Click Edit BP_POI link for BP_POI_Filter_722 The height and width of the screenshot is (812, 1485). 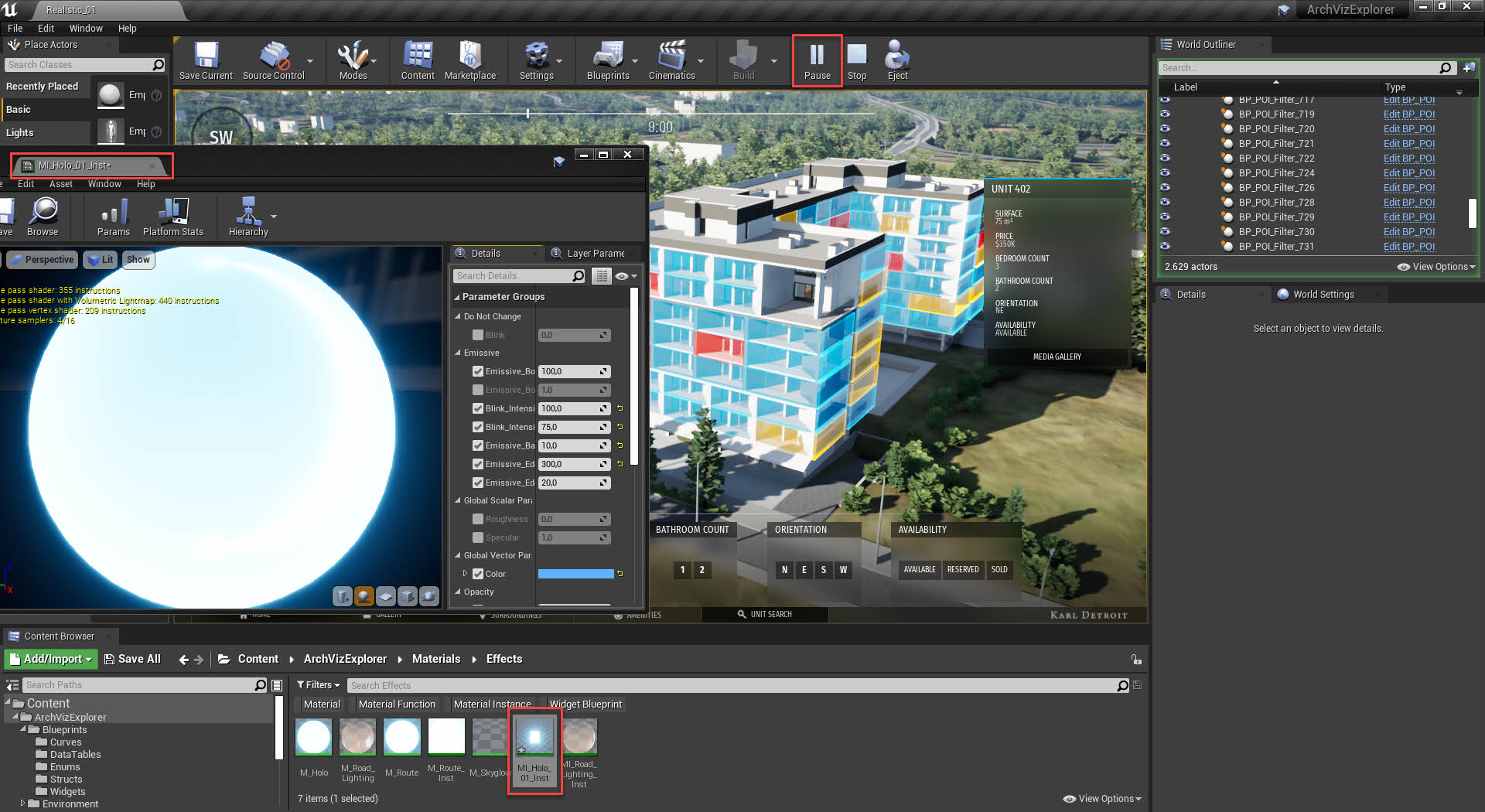click(1408, 158)
